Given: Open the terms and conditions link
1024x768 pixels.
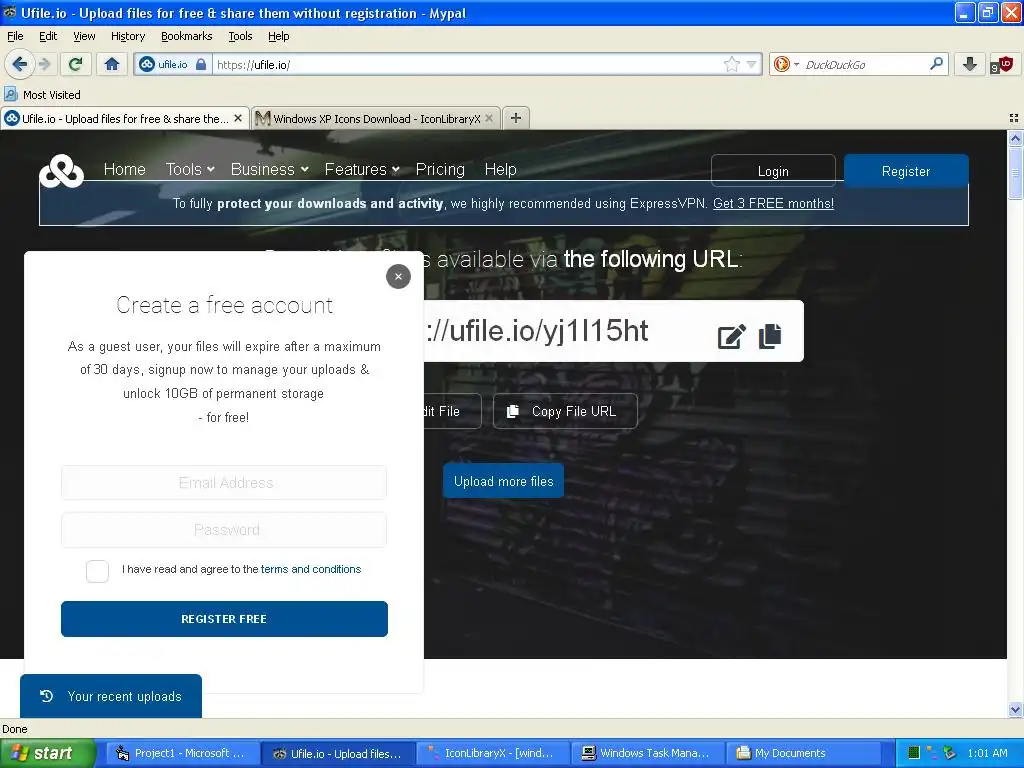Looking at the screenshot, I should click(x=311, y=569).
